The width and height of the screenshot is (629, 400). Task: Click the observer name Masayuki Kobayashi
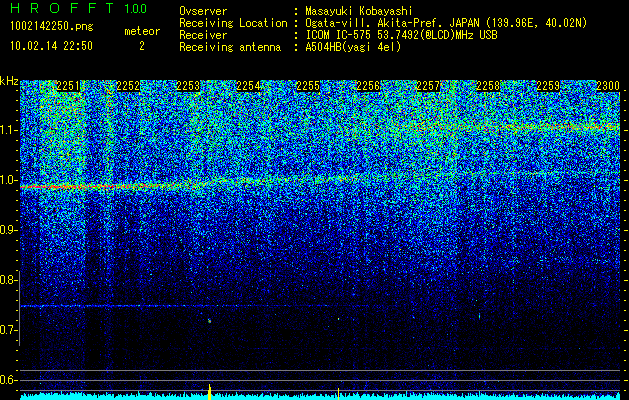click(x=359, y=11)
